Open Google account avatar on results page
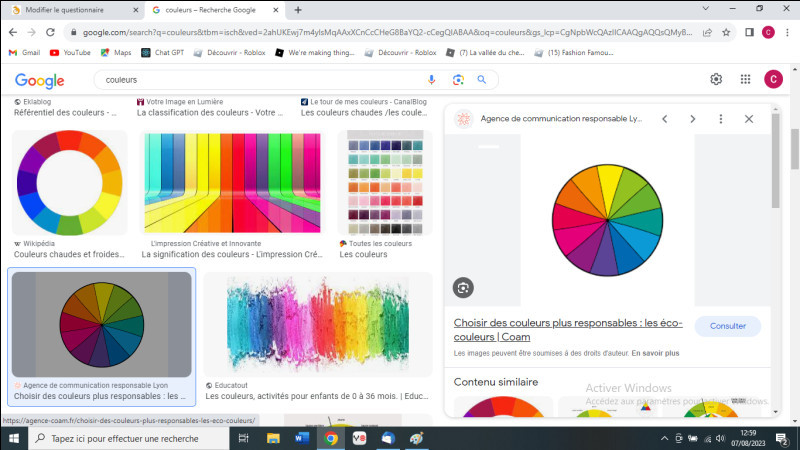This screenshot has height=450, width=800. [773, 79]
